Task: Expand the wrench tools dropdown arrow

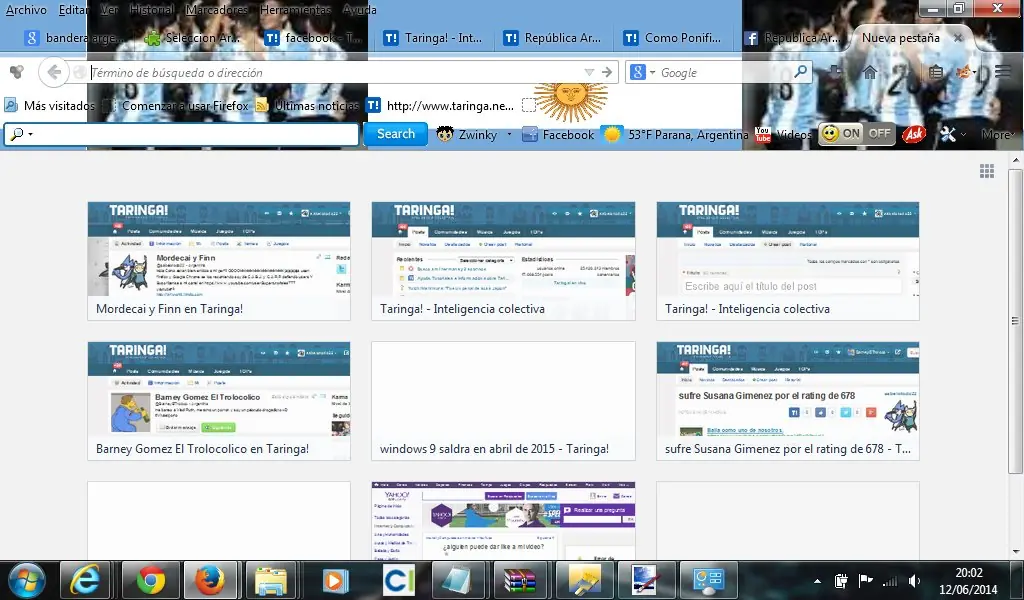Action: click(963, 135)
